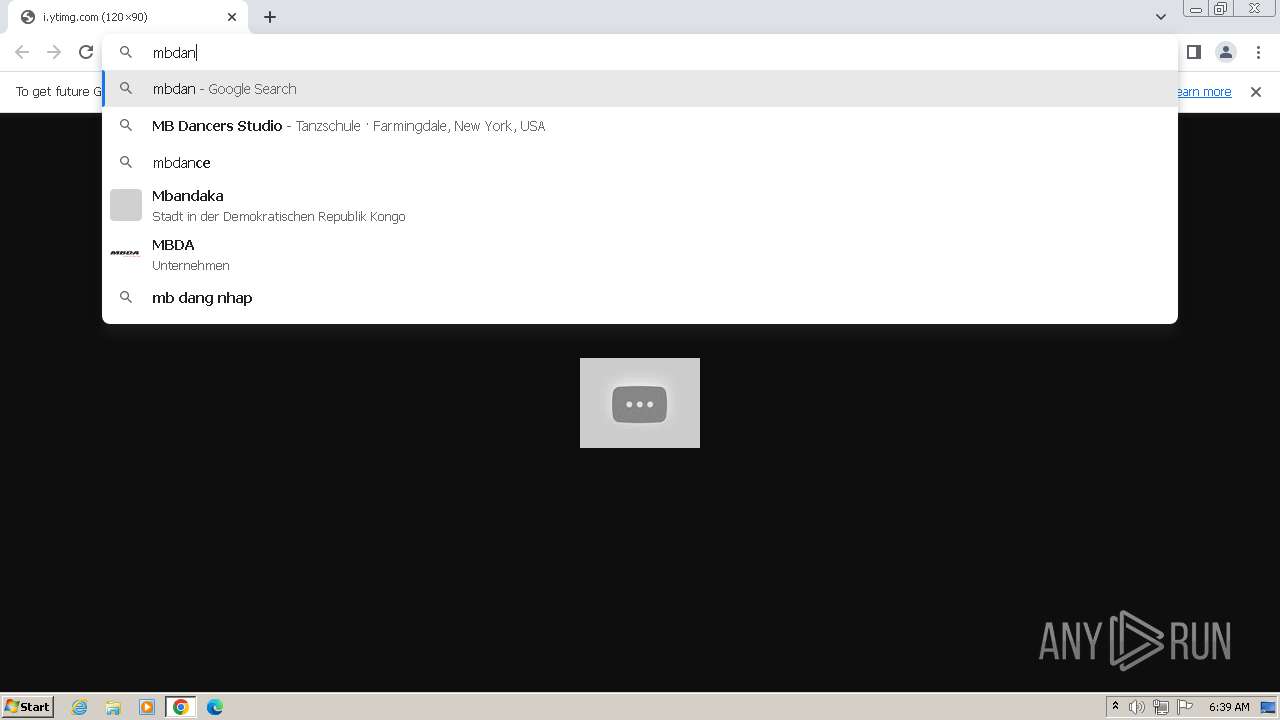Choose the MBDA Unternehmen suggestion
This screenshot has width=1280, height=720.
[x=640, y=254]
